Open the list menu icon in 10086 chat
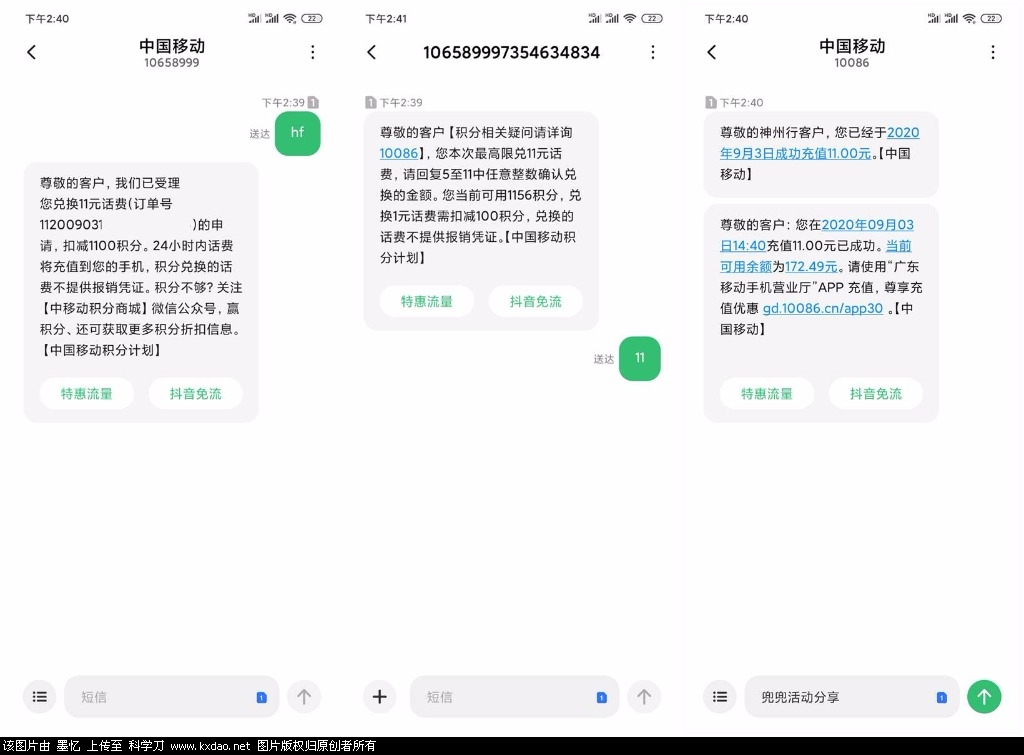The height and width of the screenshot is (755, 1024). pyautogui.click(x=720, y=697)
